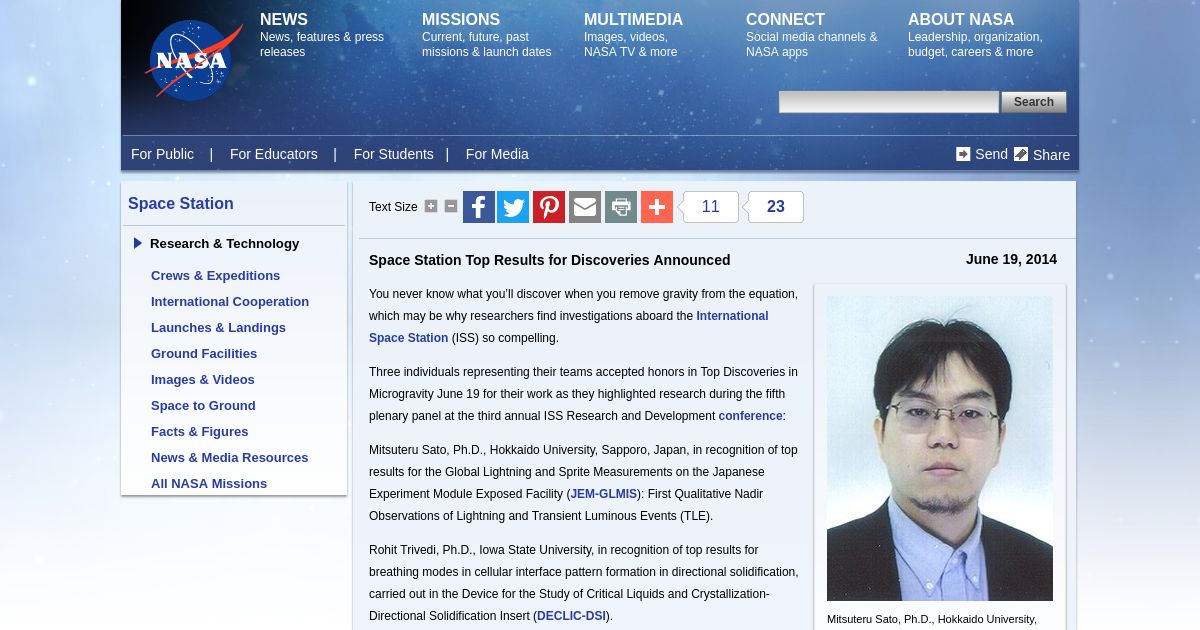Screen dimensions: 1200x630
Task: Click the Mitsuteru Sato photo caption
Action: (932, 620)
